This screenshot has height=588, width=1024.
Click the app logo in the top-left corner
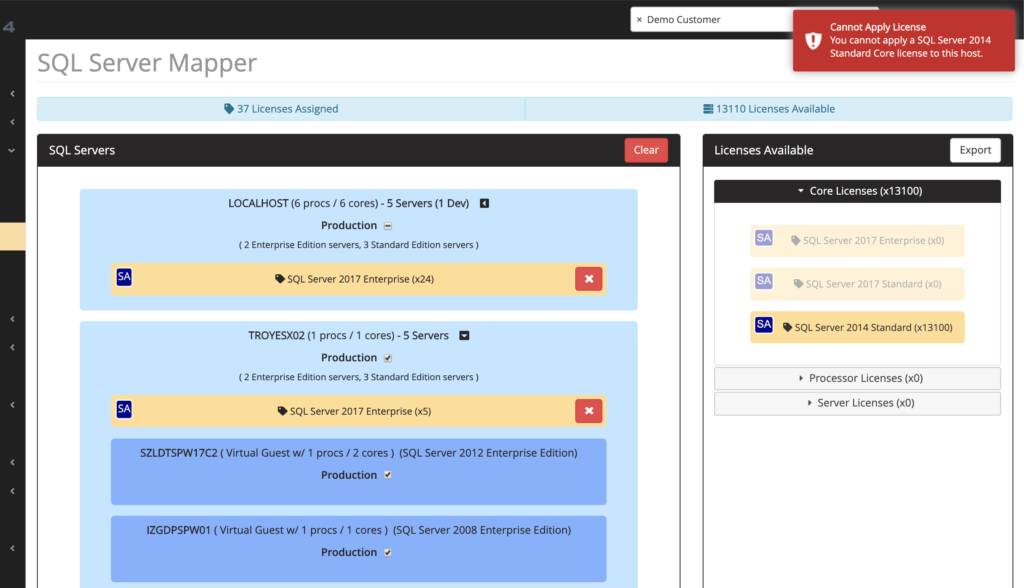(x=9, y=27)
